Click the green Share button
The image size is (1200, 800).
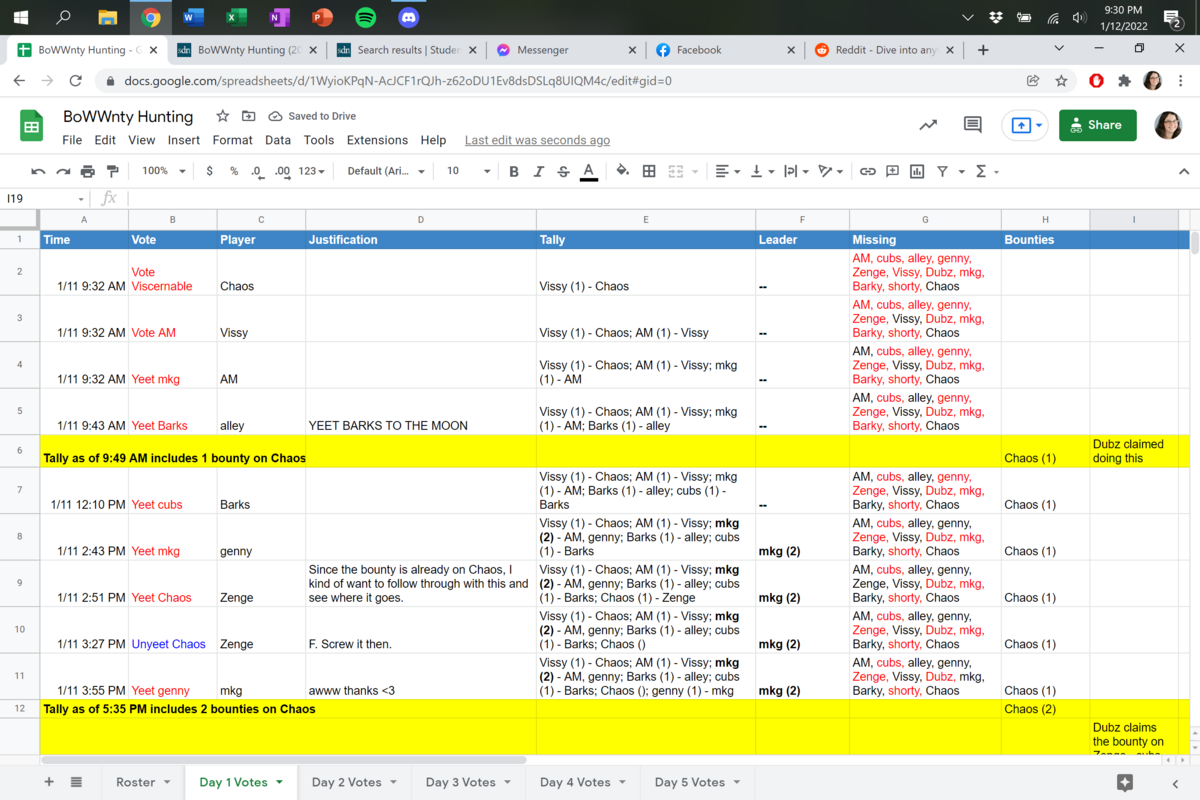click(x=1097, y=125)
